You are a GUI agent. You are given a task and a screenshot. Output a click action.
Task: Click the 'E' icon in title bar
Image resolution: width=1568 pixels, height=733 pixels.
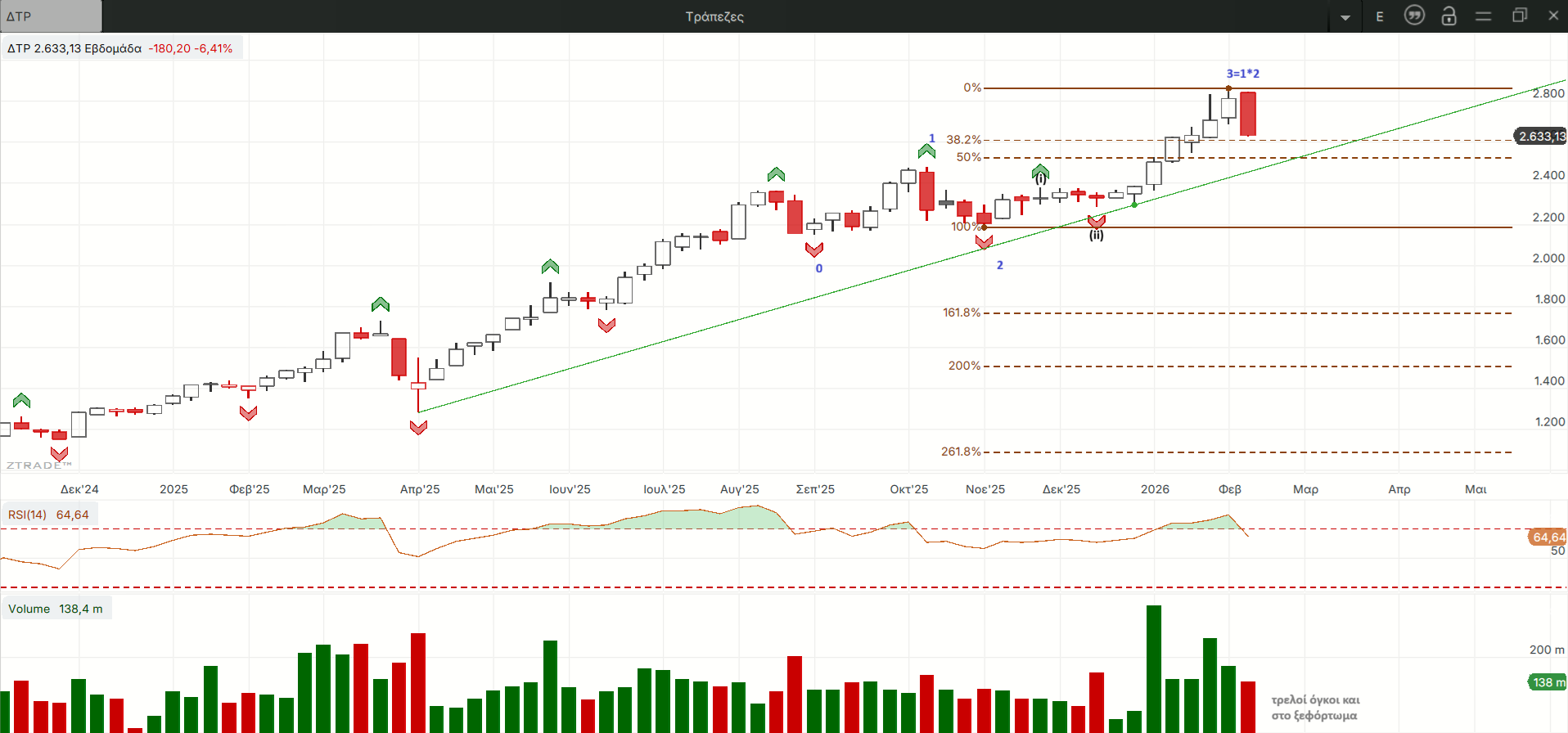pos(1380,16)
